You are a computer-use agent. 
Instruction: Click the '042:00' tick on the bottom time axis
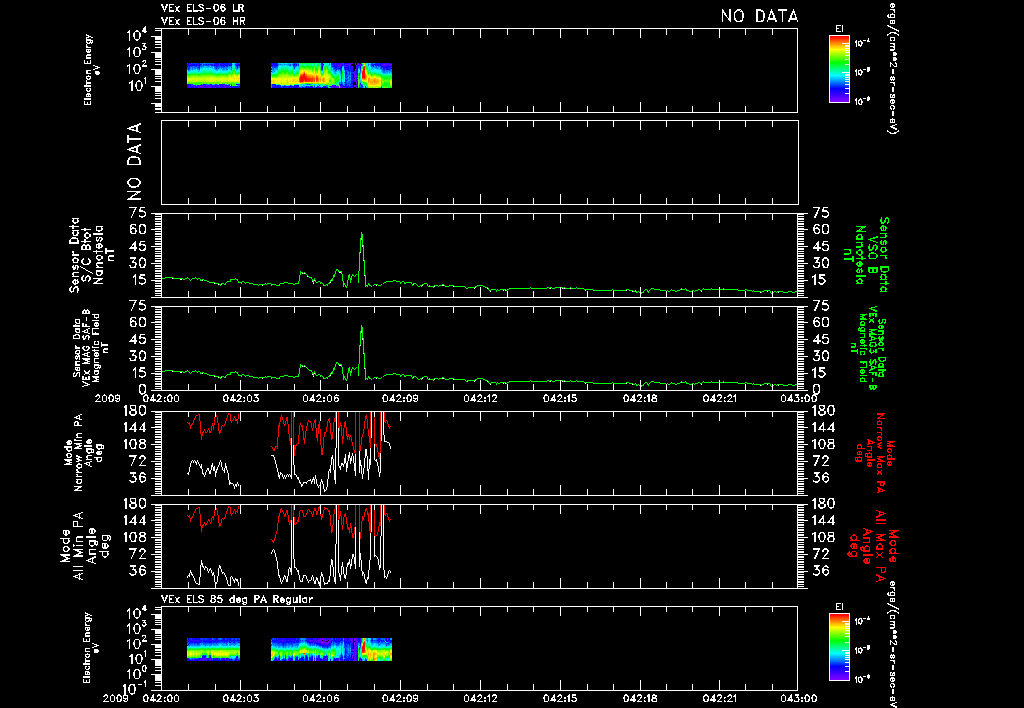161,698
